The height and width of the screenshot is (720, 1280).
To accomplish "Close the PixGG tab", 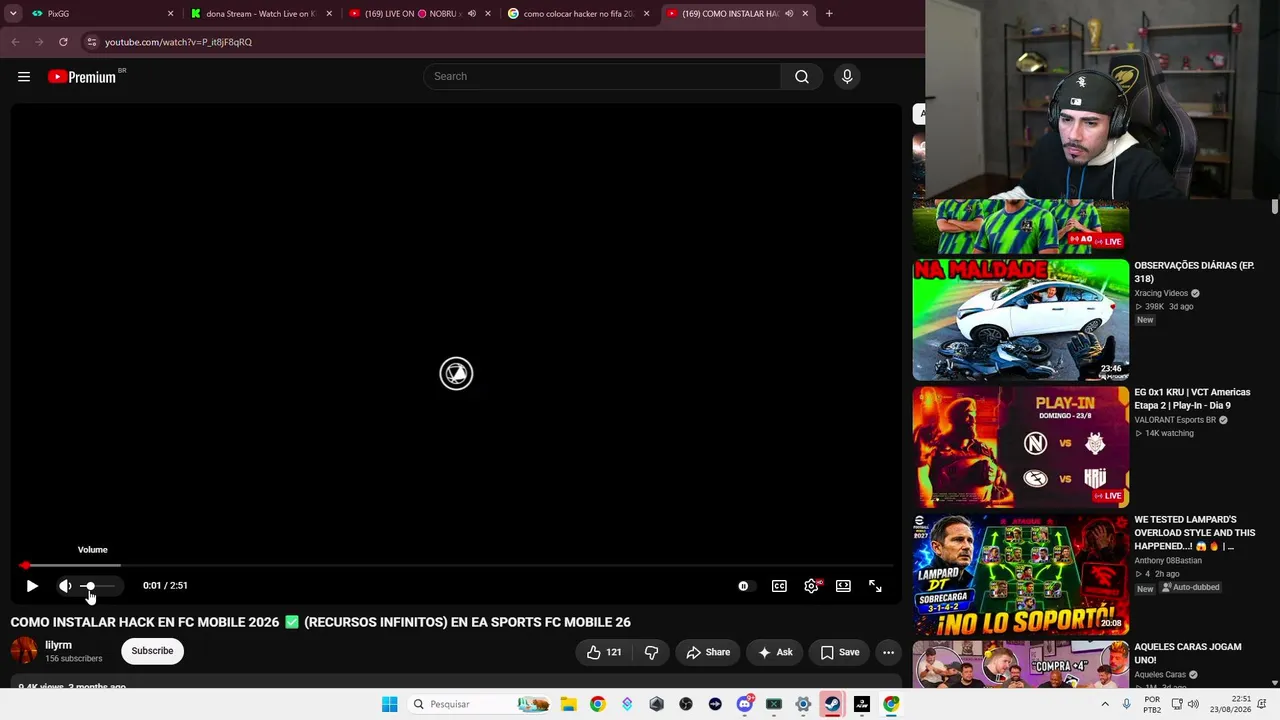I will (170, 14).
